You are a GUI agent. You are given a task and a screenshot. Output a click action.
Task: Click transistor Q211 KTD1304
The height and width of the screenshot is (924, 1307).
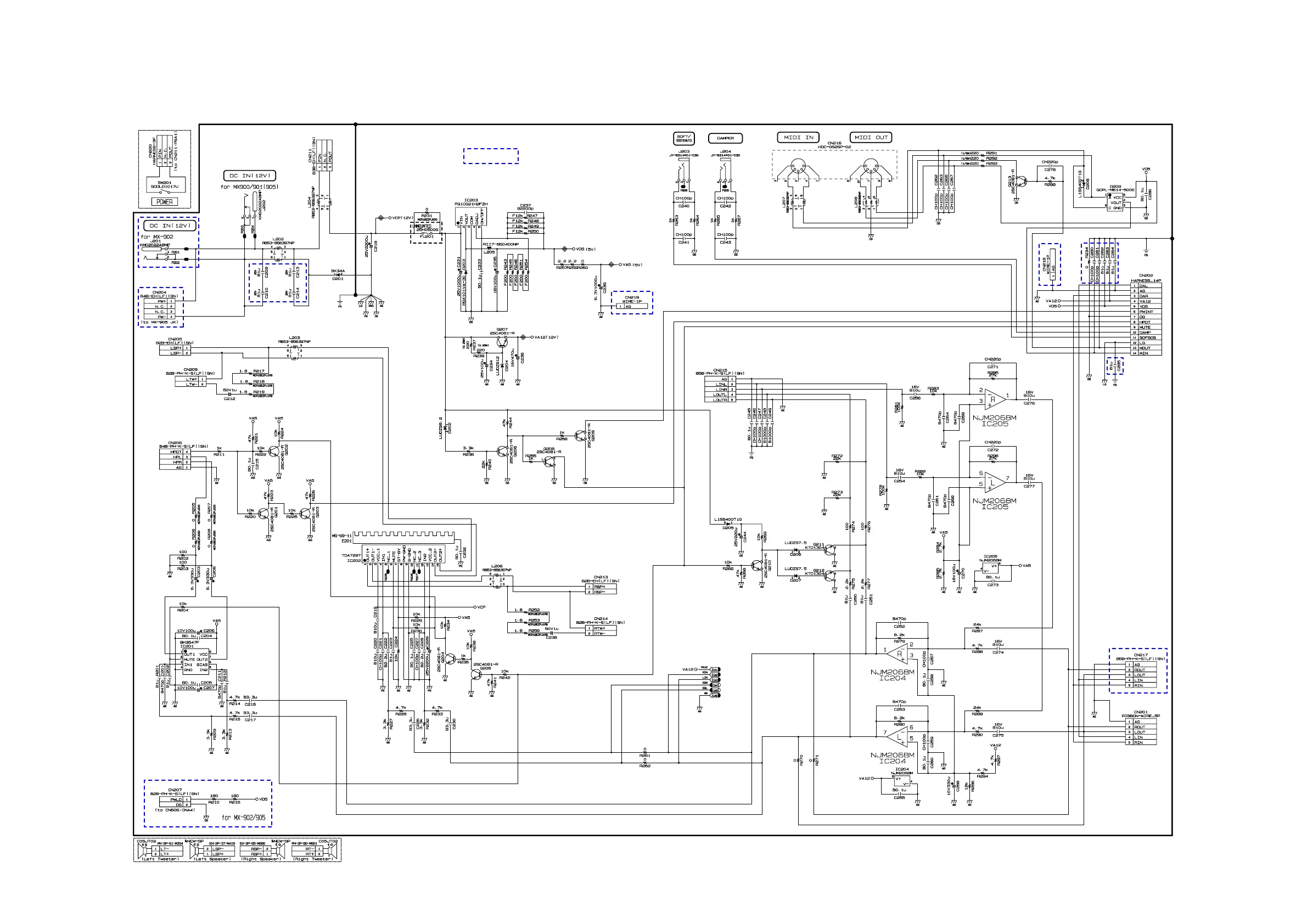831,550
